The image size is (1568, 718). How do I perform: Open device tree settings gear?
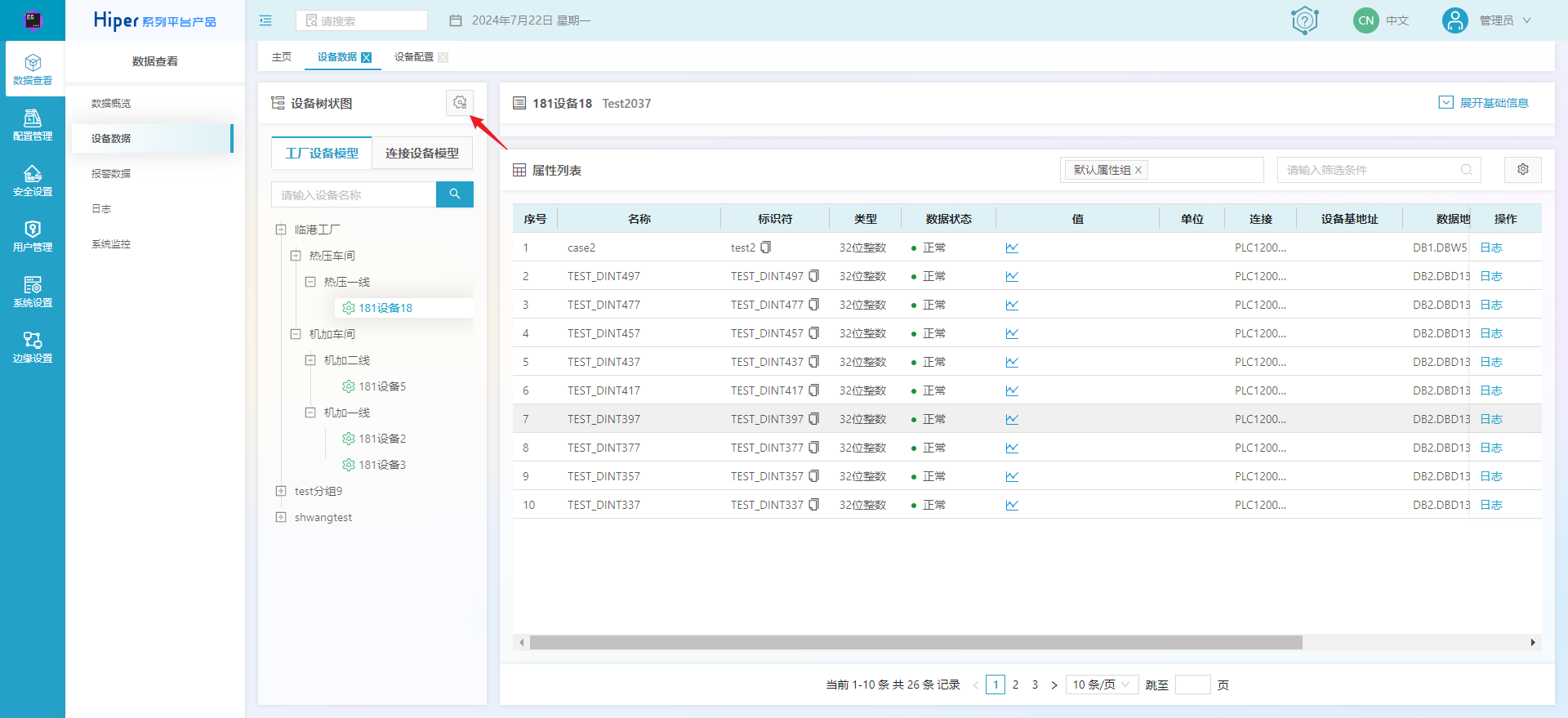pos(460,103)
